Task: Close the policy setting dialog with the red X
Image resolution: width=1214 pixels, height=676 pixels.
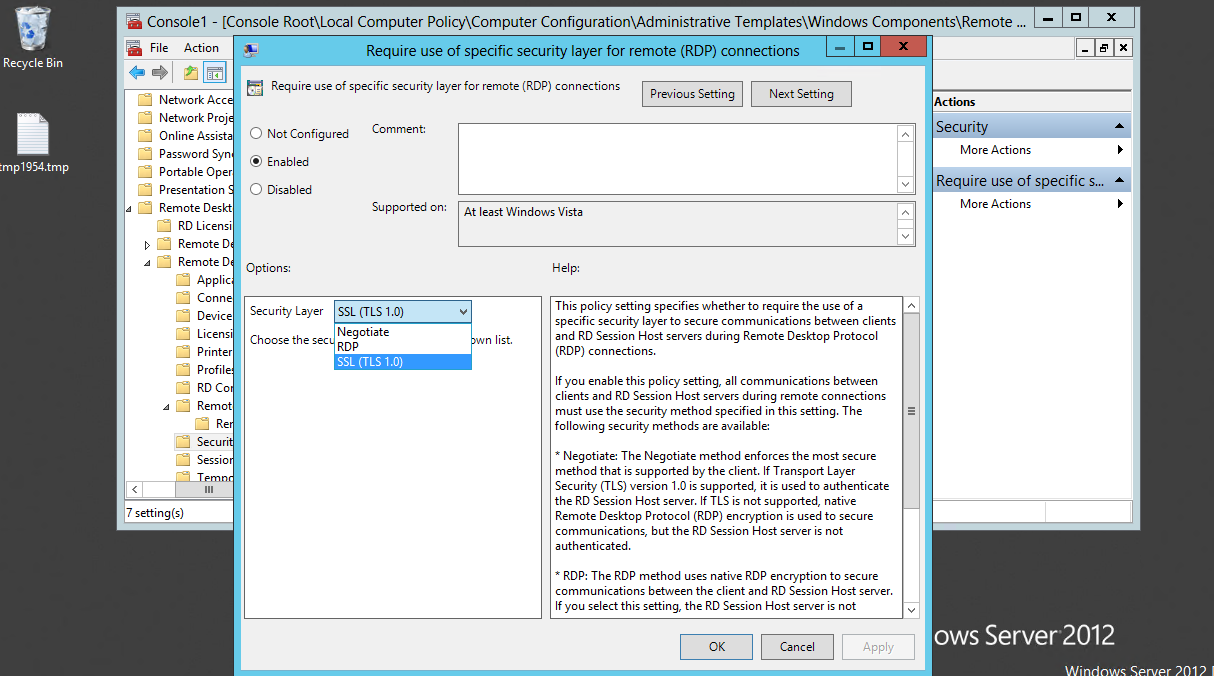Action: click(904, 46)
